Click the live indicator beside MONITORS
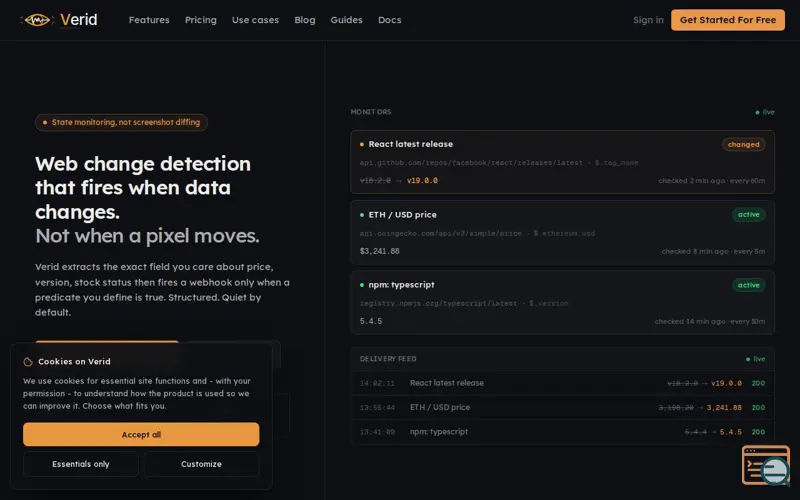The height and width of the screenshot is (500, 800). point(765,112)
